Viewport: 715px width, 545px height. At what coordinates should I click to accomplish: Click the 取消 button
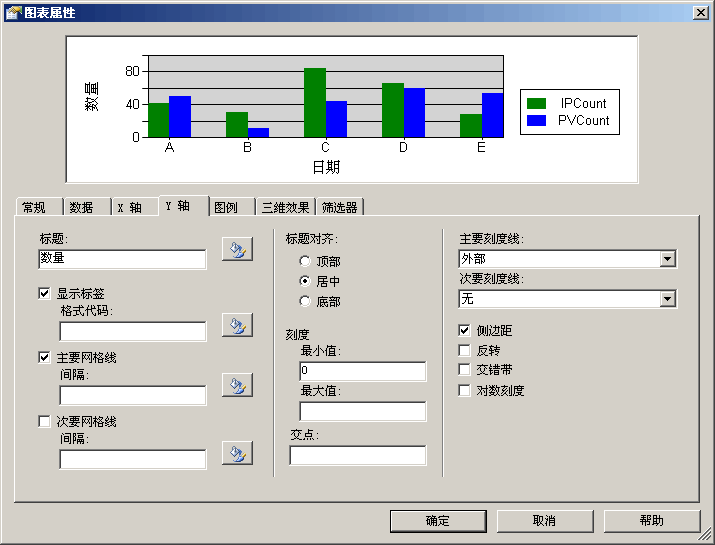(x=545, y=521)
